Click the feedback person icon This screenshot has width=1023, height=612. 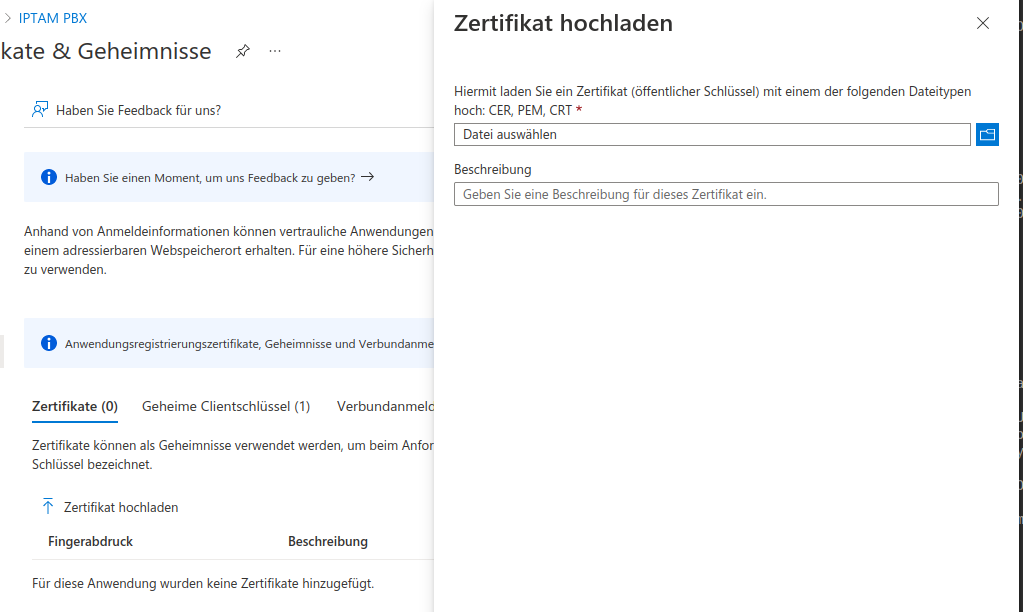point(40,110)
